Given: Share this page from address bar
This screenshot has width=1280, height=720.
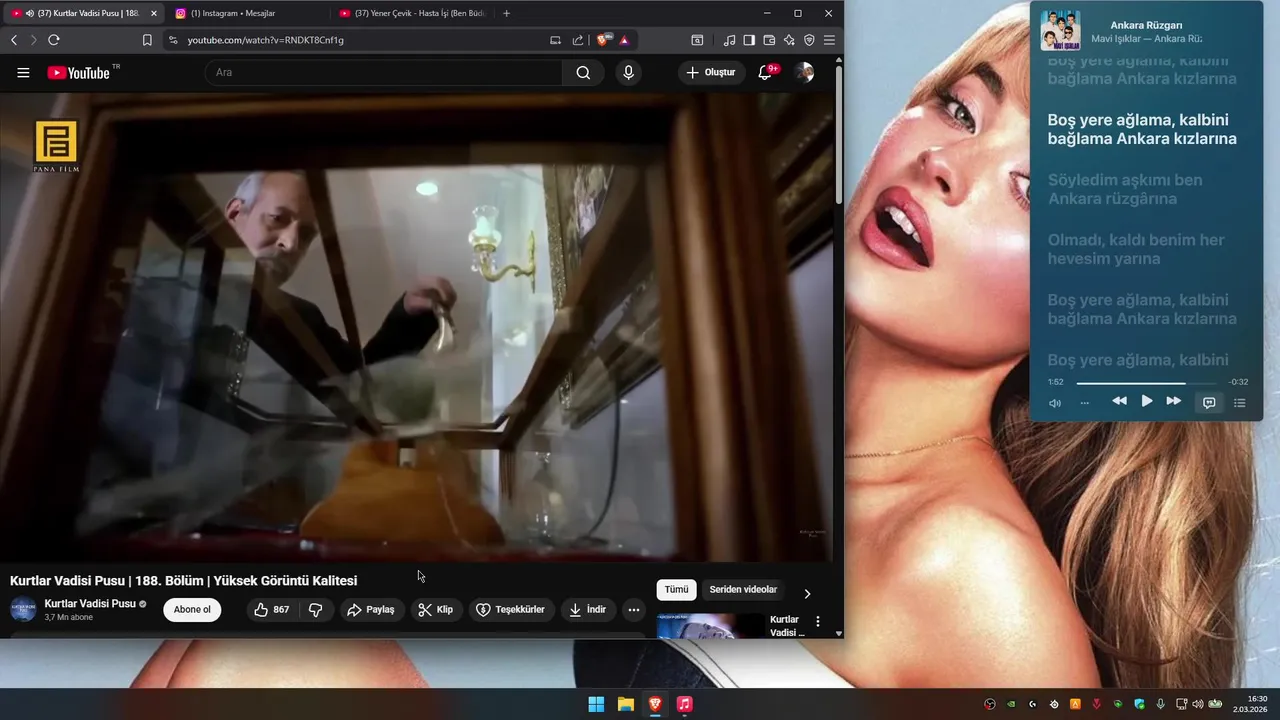Looking at the screenshot, I should pos(578,40).
